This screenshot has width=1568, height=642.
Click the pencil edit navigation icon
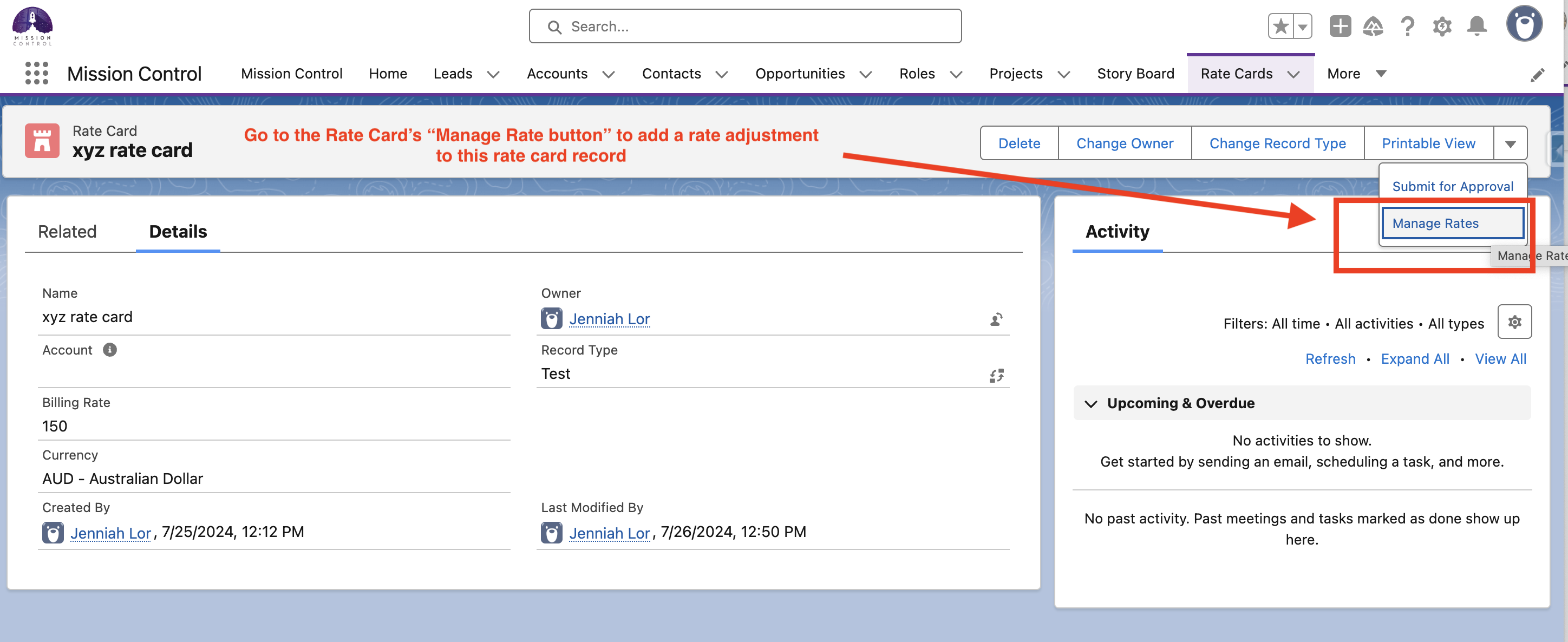1537,74
